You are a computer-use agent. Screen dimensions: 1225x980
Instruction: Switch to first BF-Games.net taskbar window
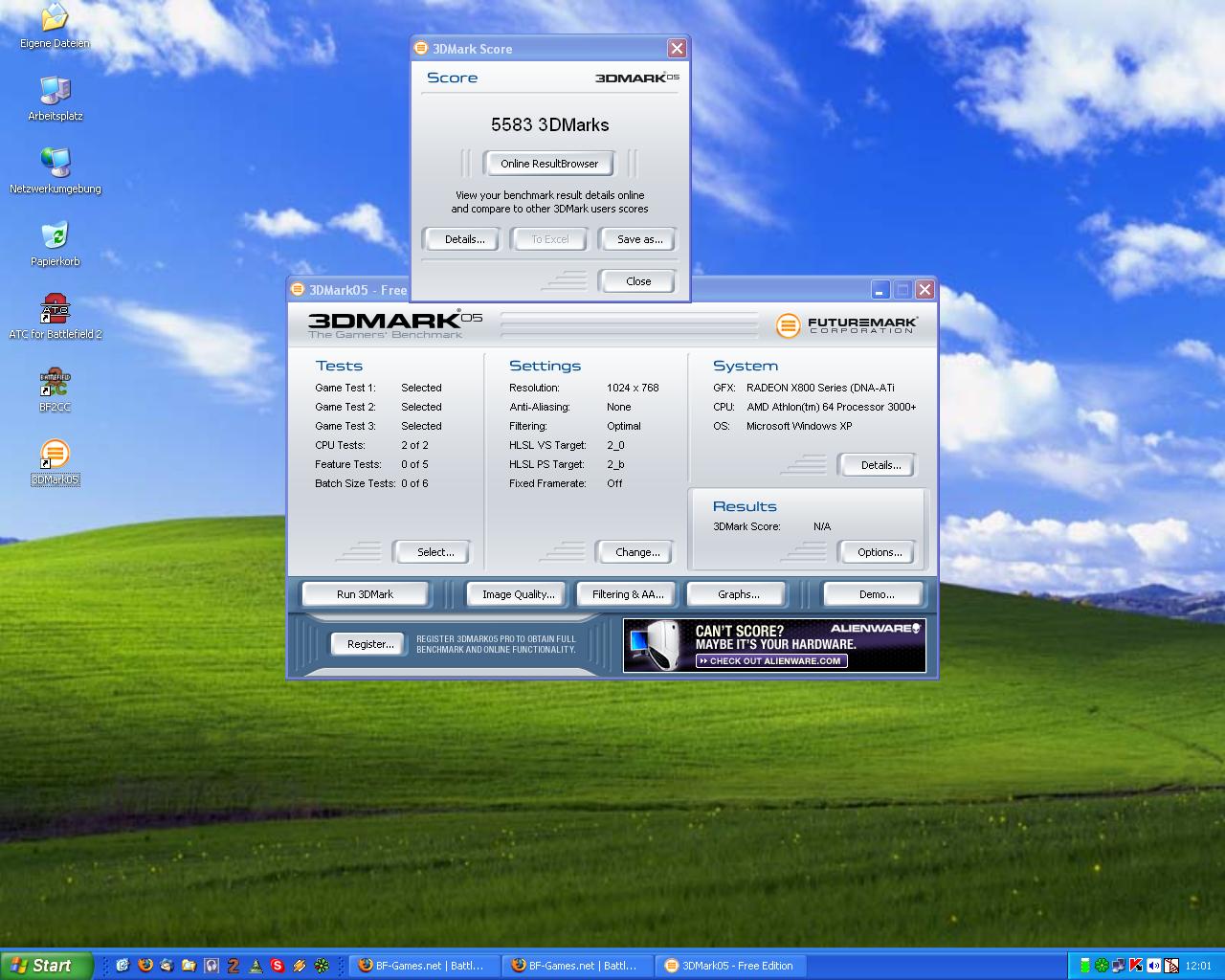click(424, 966)
